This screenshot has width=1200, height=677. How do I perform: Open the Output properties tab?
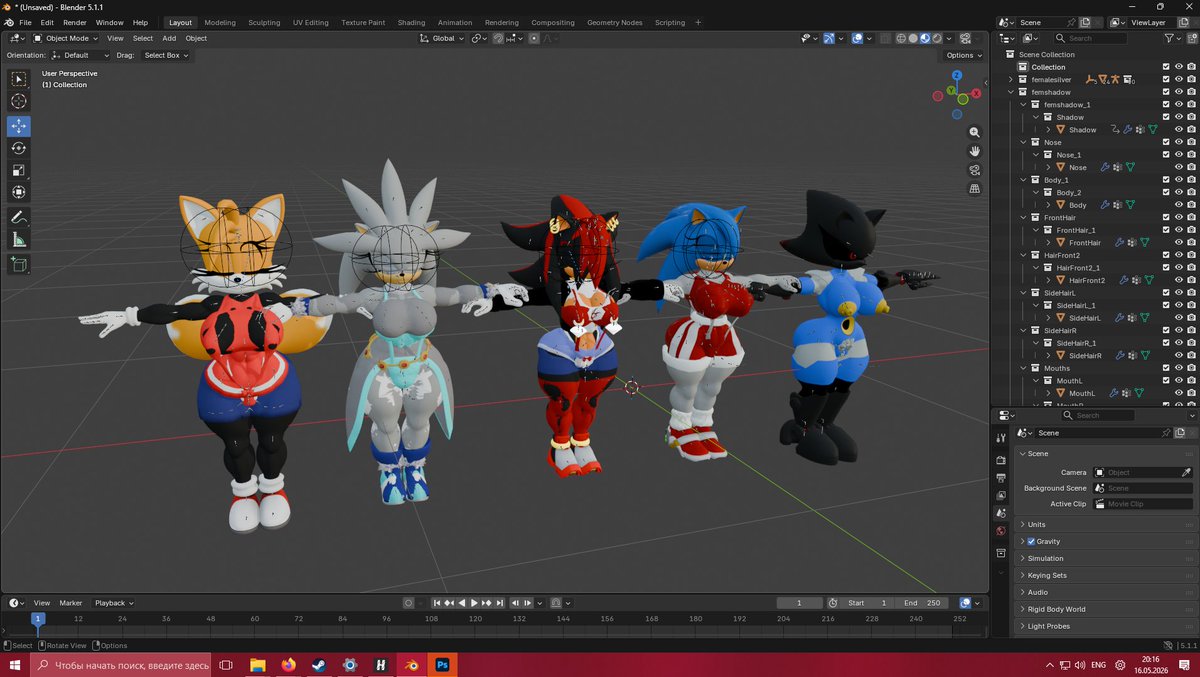click(1001, 478)
